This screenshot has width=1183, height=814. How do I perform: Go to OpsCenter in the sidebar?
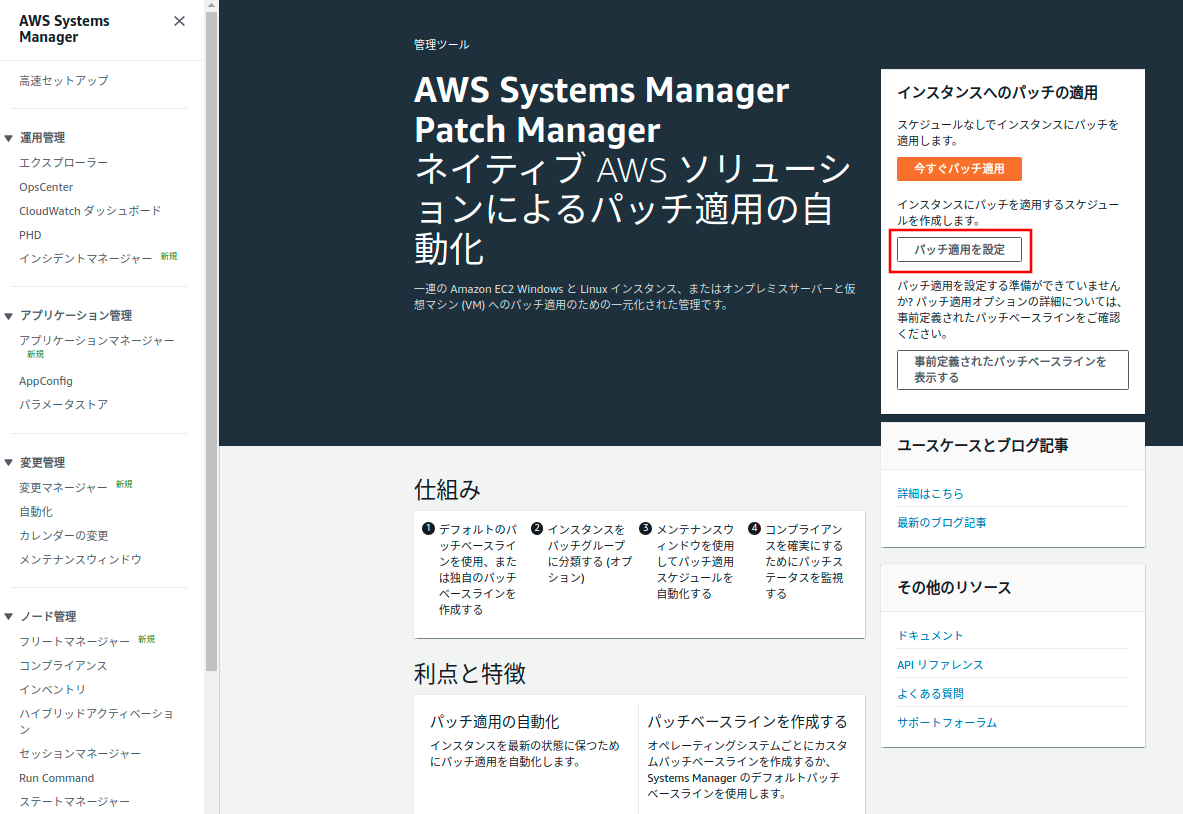46,187
